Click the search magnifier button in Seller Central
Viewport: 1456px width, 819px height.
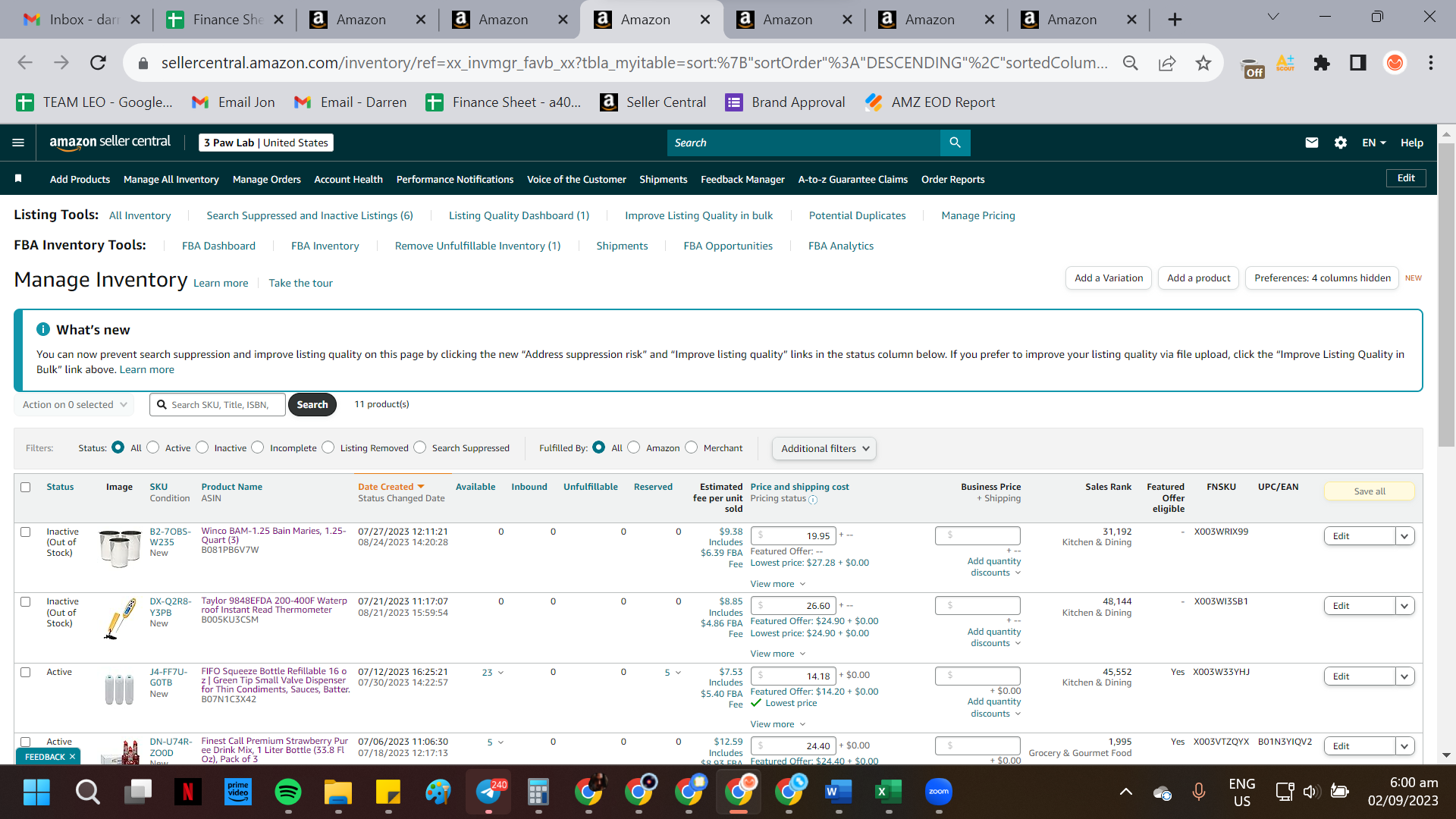pyautogui.click(x=955, y=143)
